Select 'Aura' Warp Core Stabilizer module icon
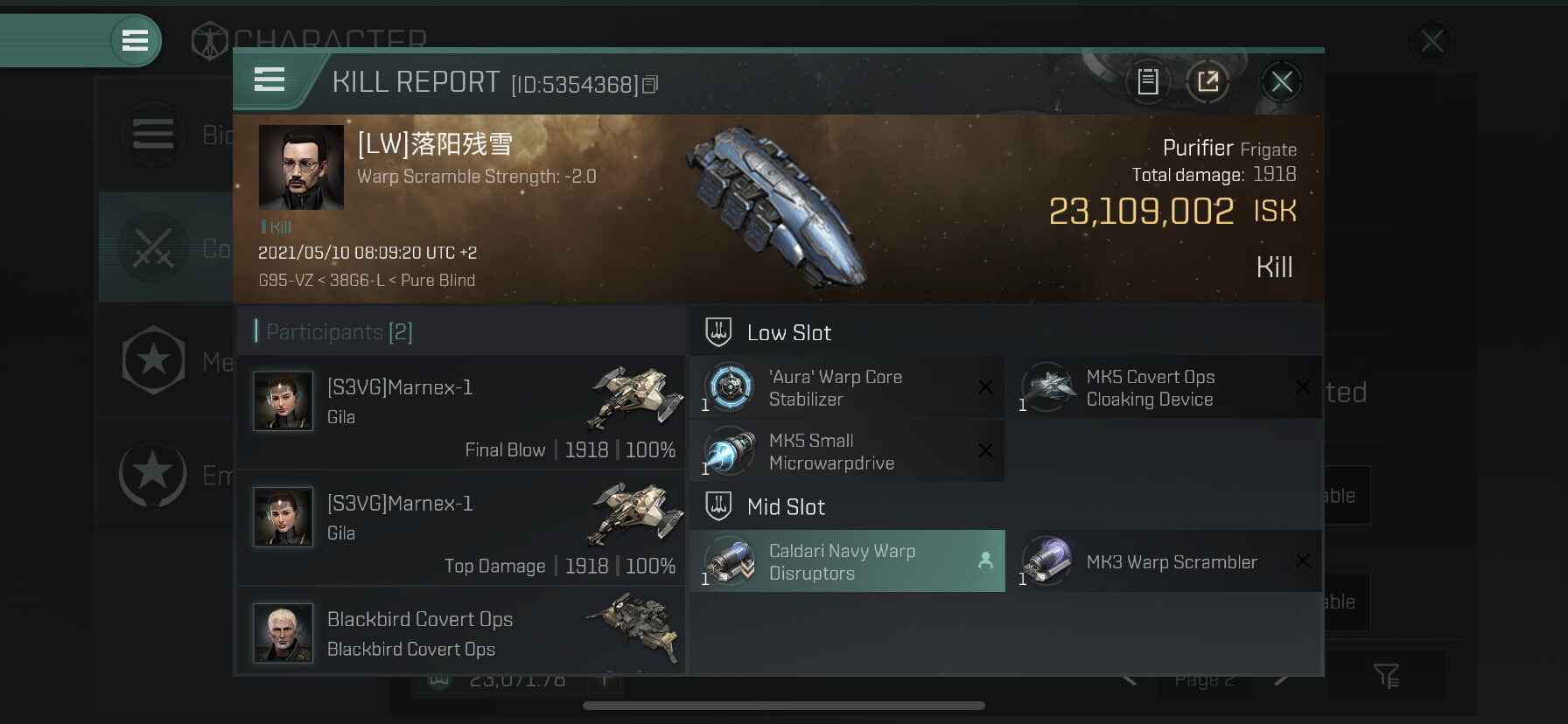Viewport: 1568px width, 724px height. point(730,386)
